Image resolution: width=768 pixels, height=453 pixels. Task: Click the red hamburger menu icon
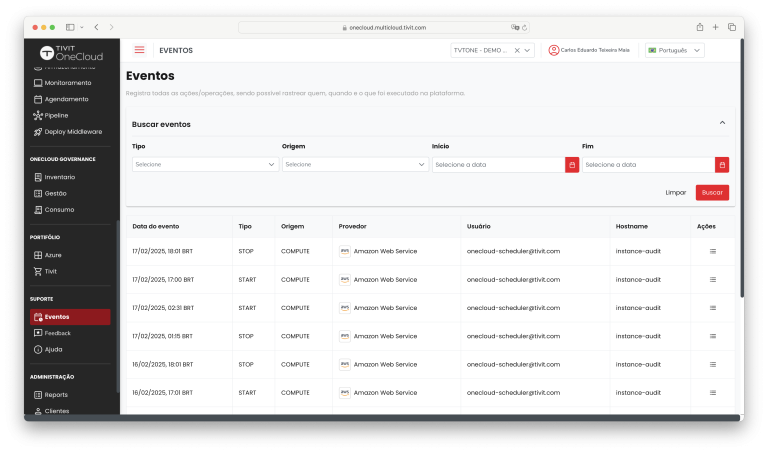click(139, 50)
